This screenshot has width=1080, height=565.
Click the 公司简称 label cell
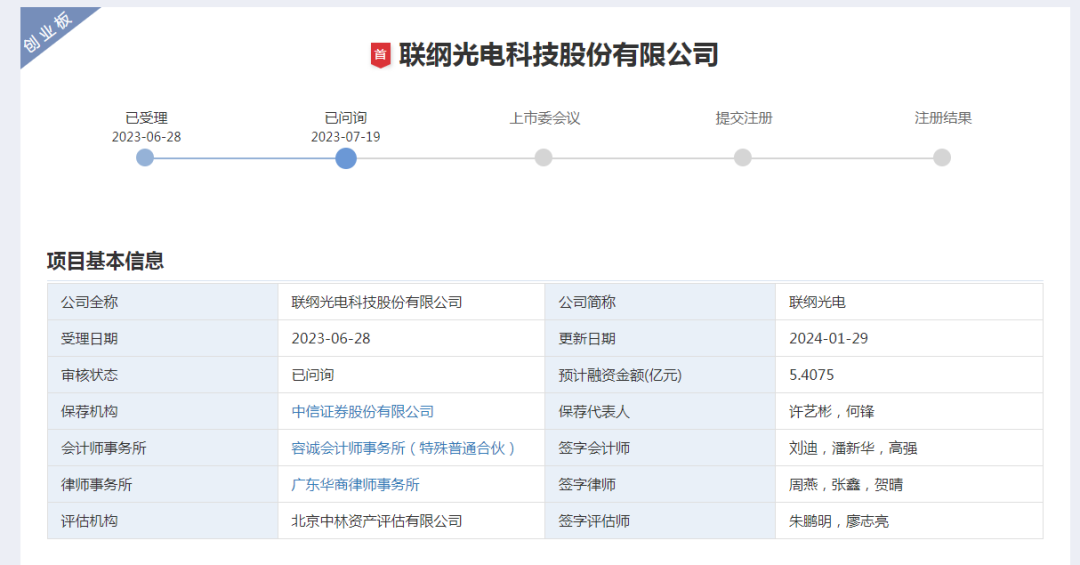coord(660,302)
